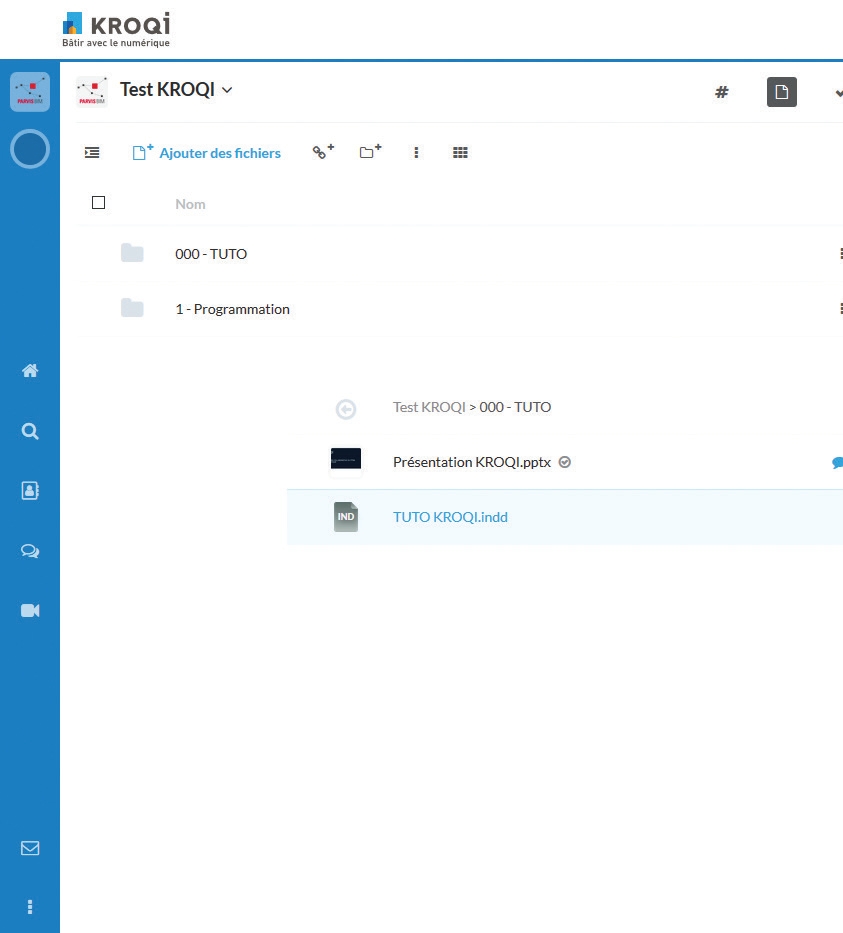This screenshot has height=933, width=843.
Task: Toggle the indented list panel icon
Action: click(92, 153)
